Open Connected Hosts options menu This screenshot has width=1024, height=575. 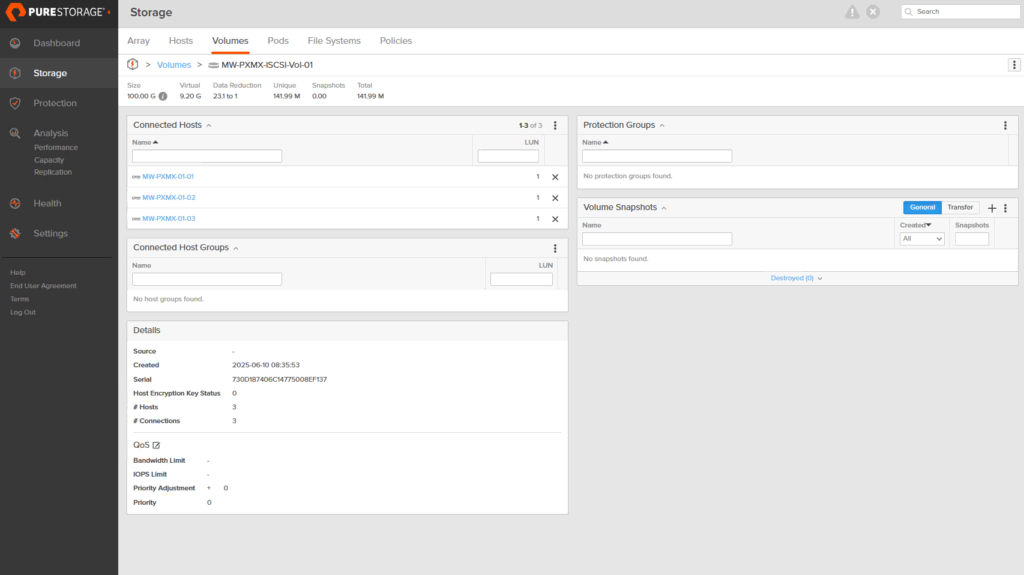click(555, 125)
